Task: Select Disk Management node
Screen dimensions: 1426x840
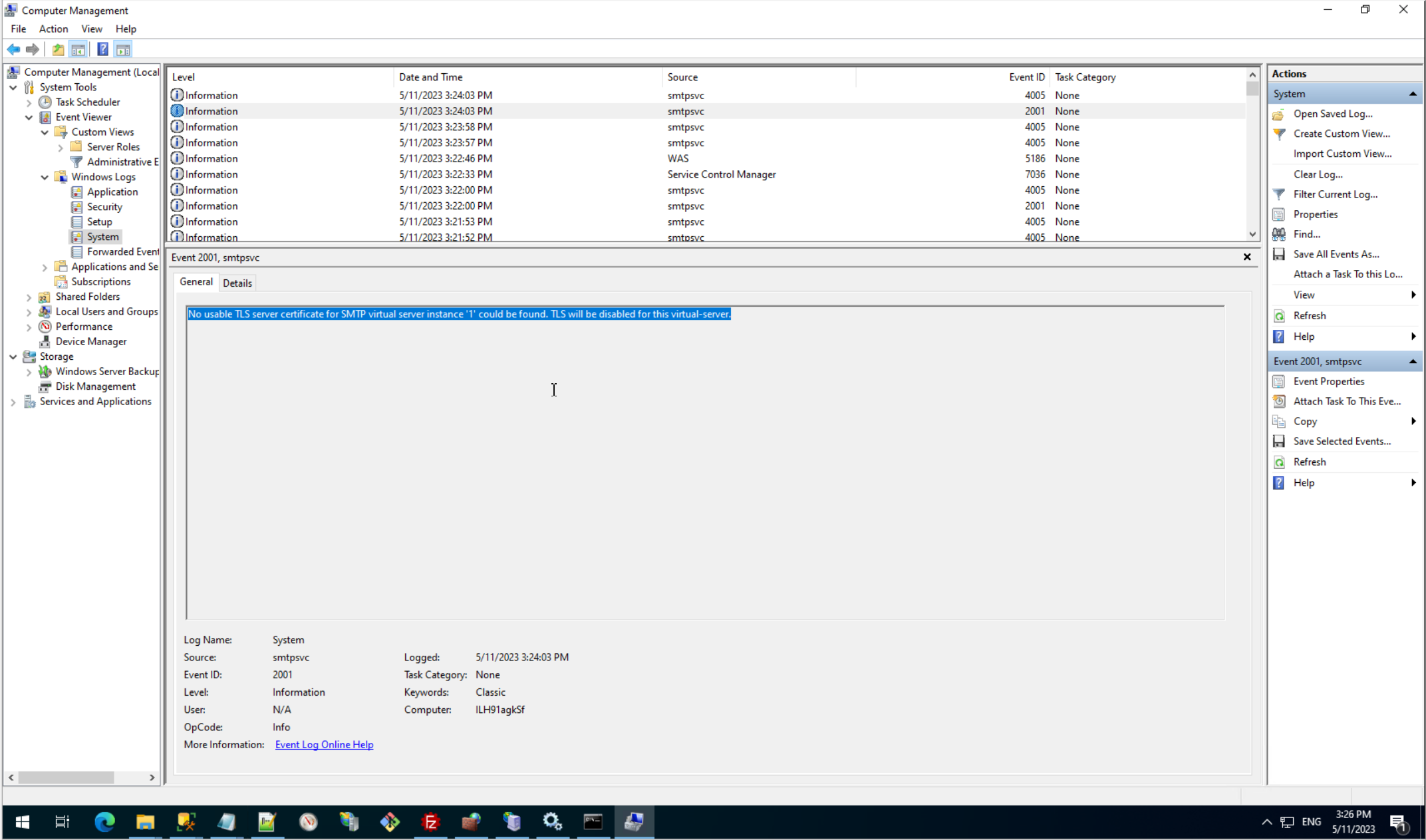Action: [x=95, y=386]
